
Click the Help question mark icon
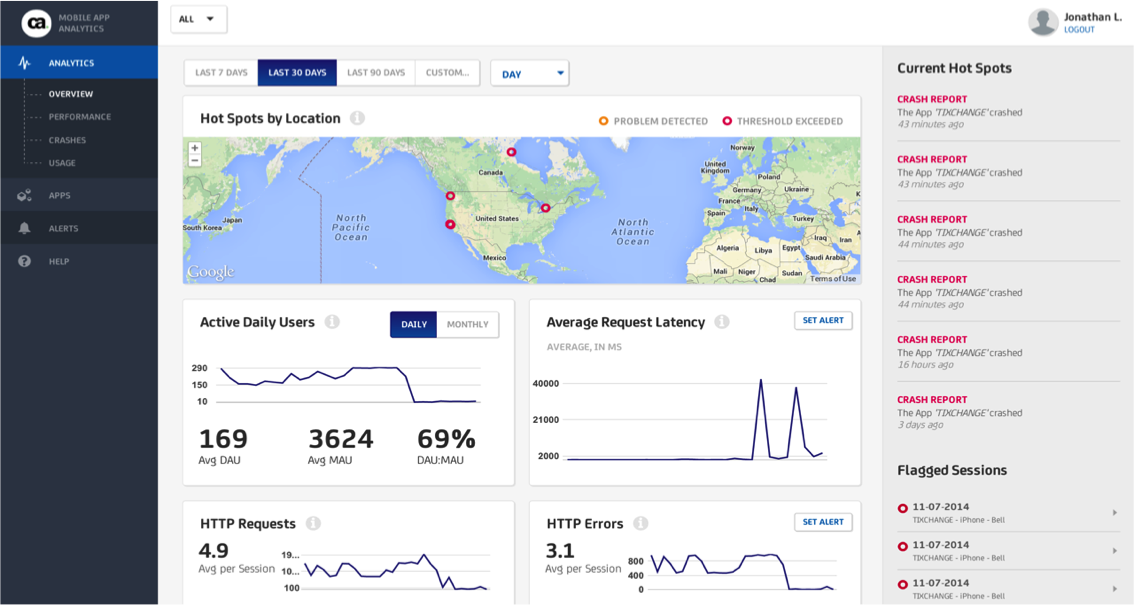coord(25,261)
